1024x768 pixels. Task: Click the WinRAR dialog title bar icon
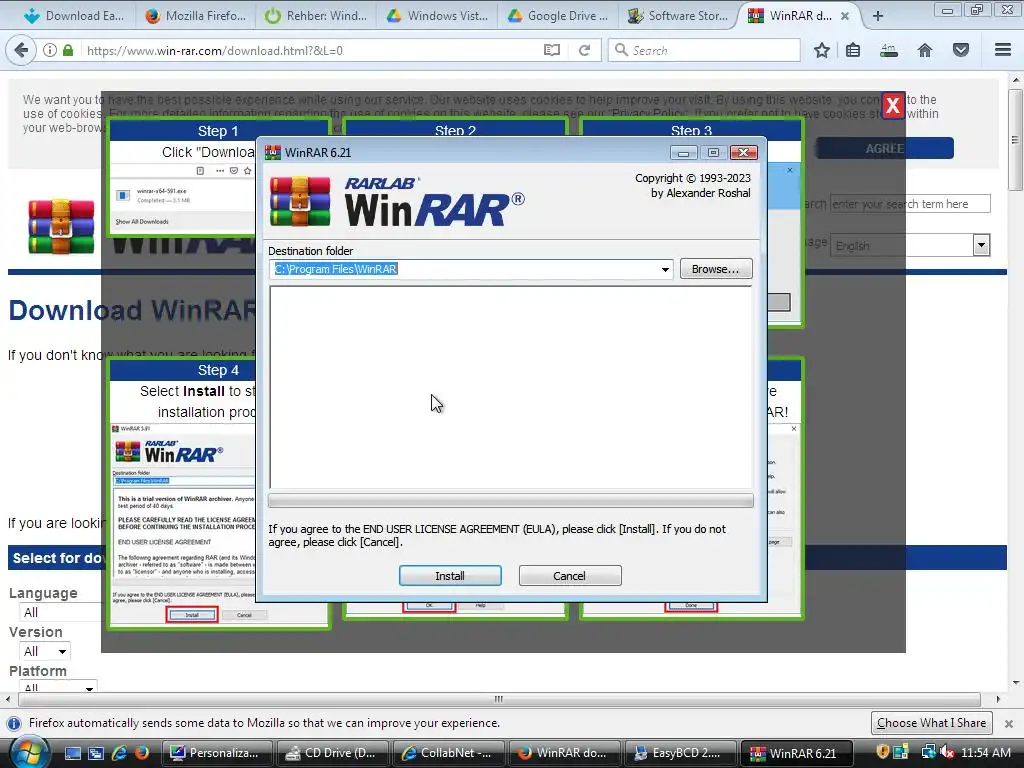[272, 152]
